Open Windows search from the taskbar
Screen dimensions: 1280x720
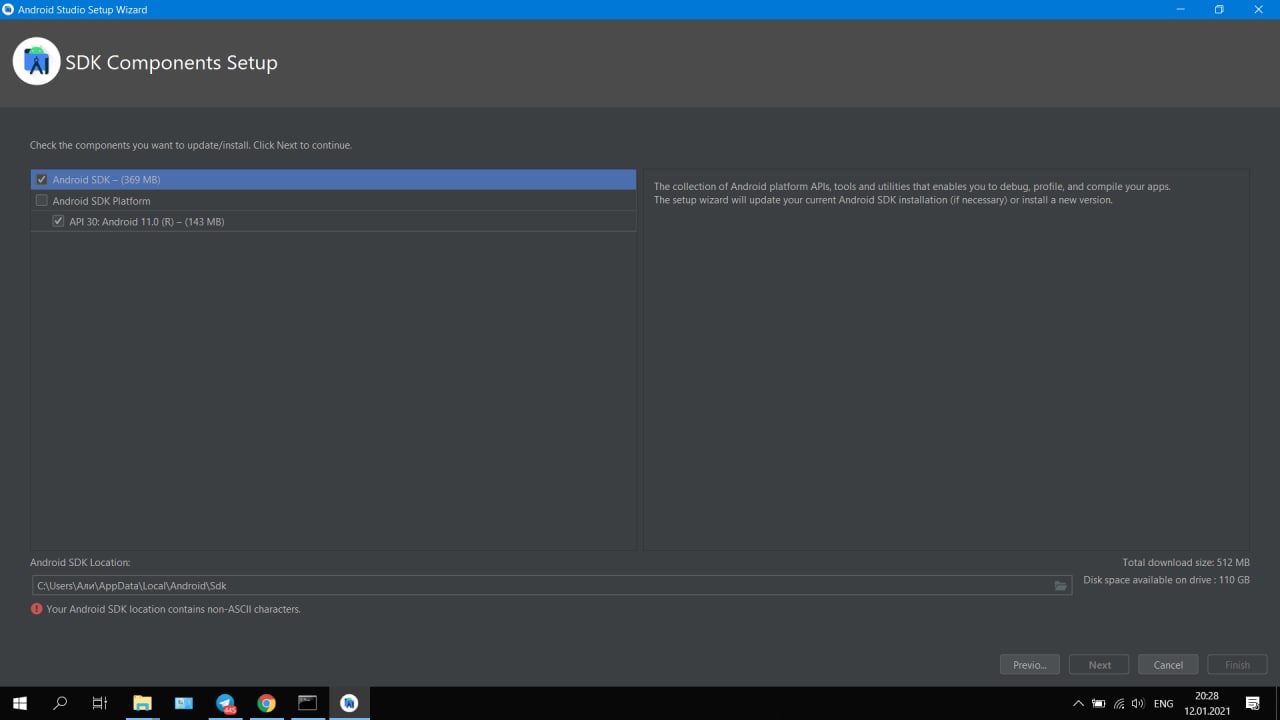[59, 703]
